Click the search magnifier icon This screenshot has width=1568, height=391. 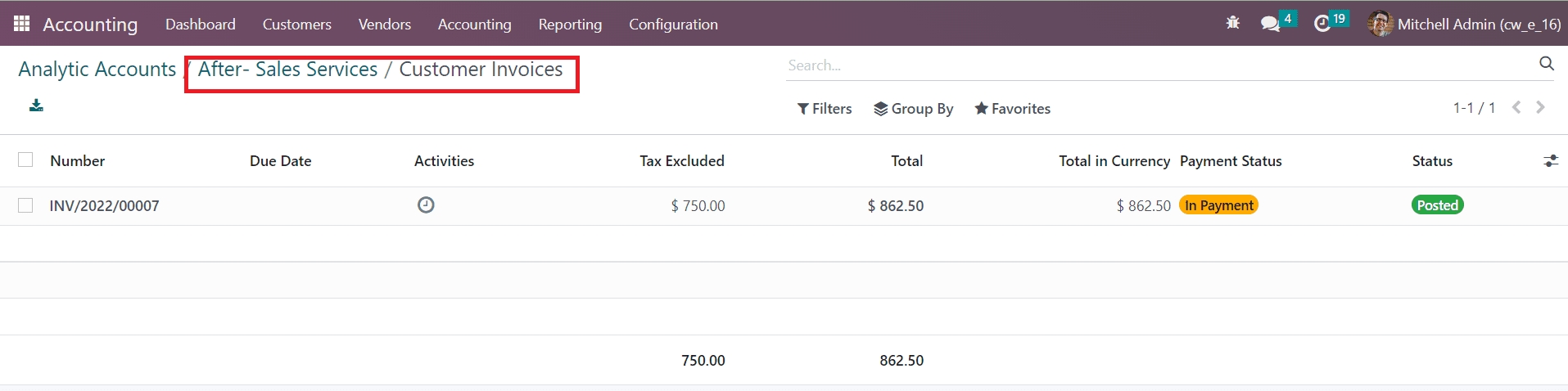click(1546, 64)
